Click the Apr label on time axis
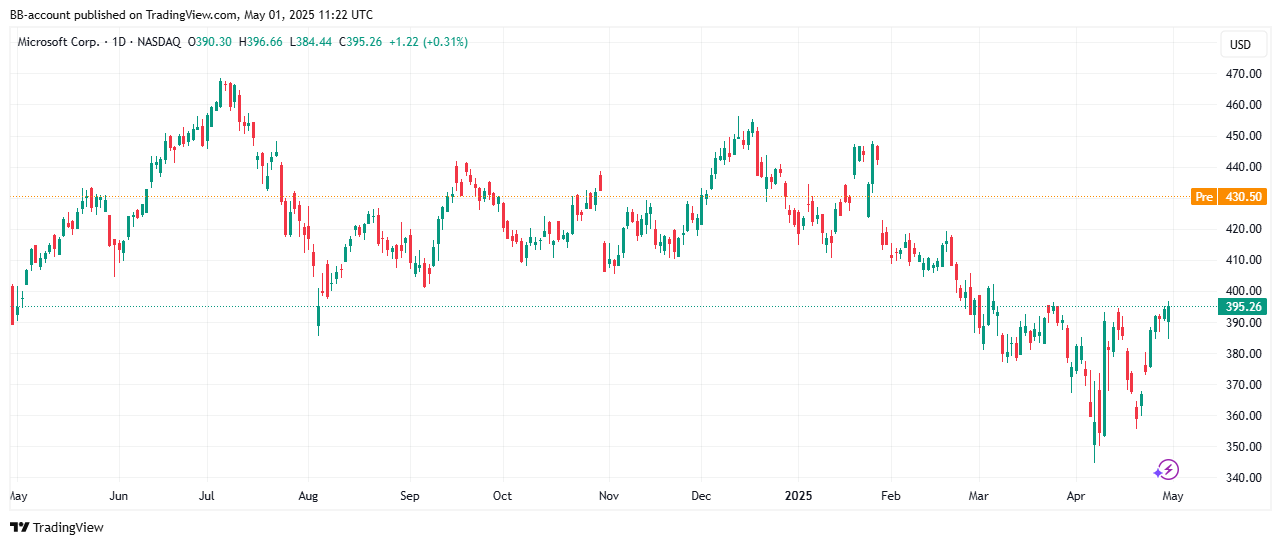The width and height of the screenshot is (1281, 545). coord(1076,496)
